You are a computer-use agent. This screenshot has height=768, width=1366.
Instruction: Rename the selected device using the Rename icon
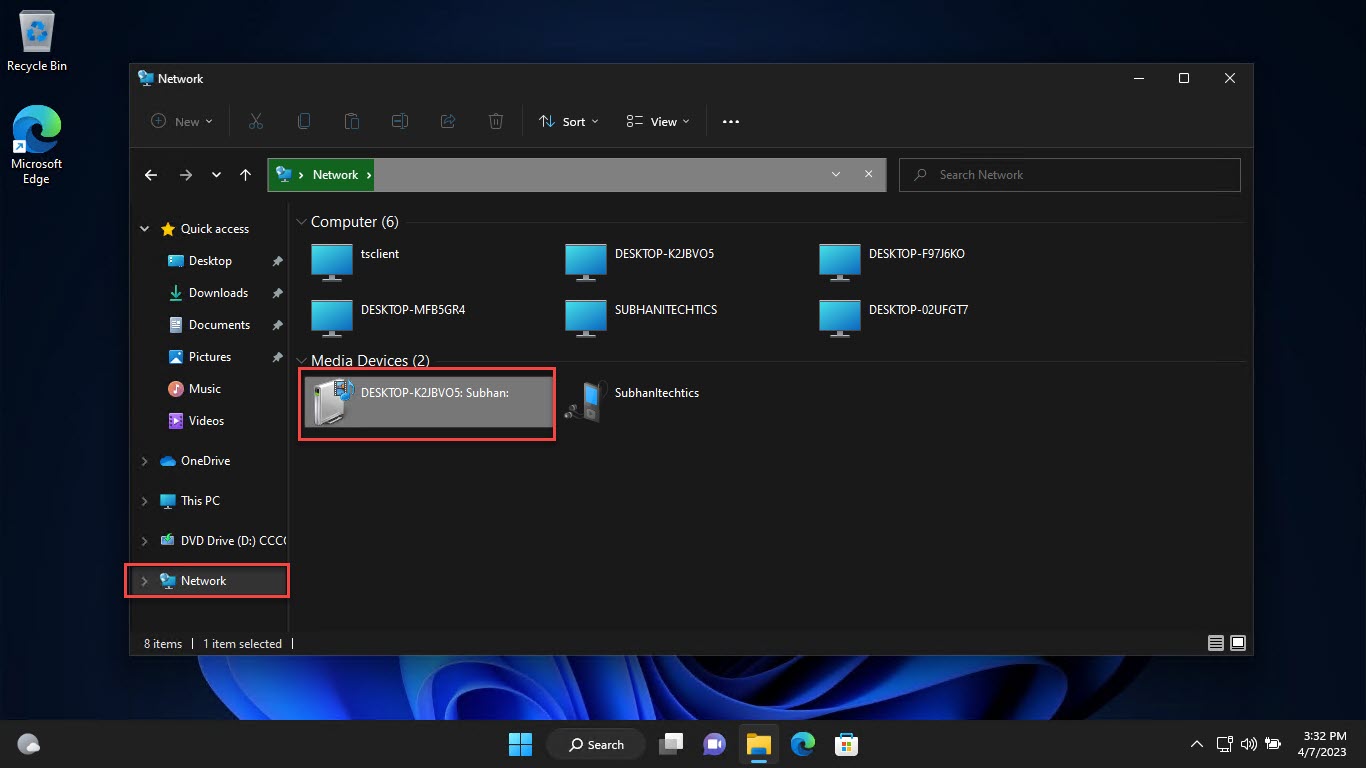pos(400,121)
